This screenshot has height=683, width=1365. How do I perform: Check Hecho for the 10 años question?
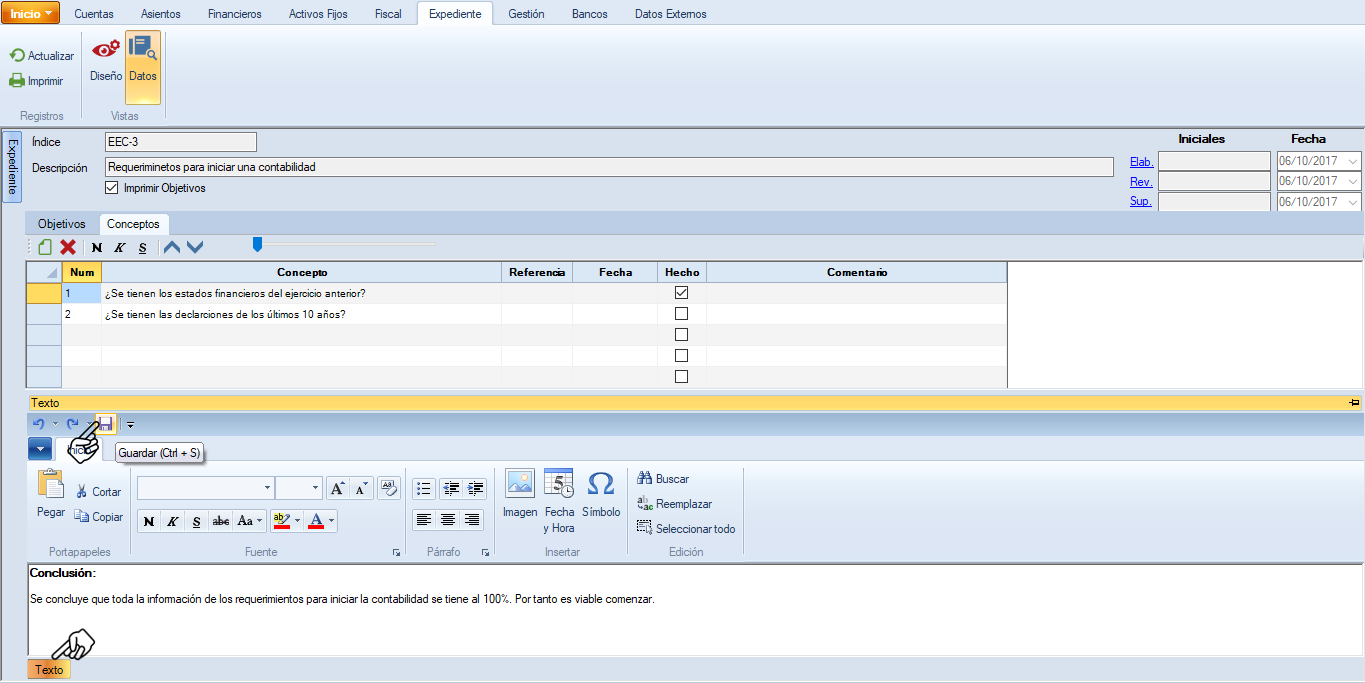coord(681,314)
